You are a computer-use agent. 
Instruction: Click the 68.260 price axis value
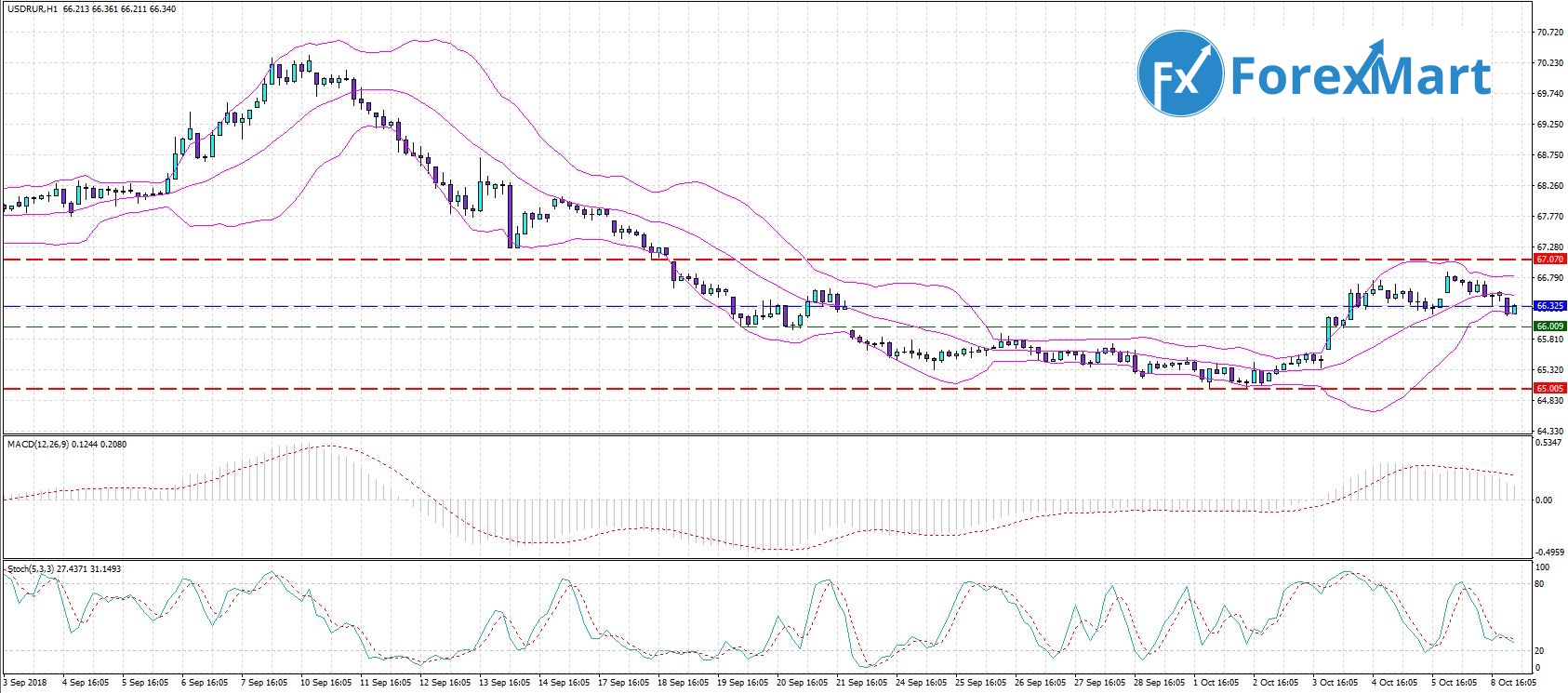pos(1549,186)
